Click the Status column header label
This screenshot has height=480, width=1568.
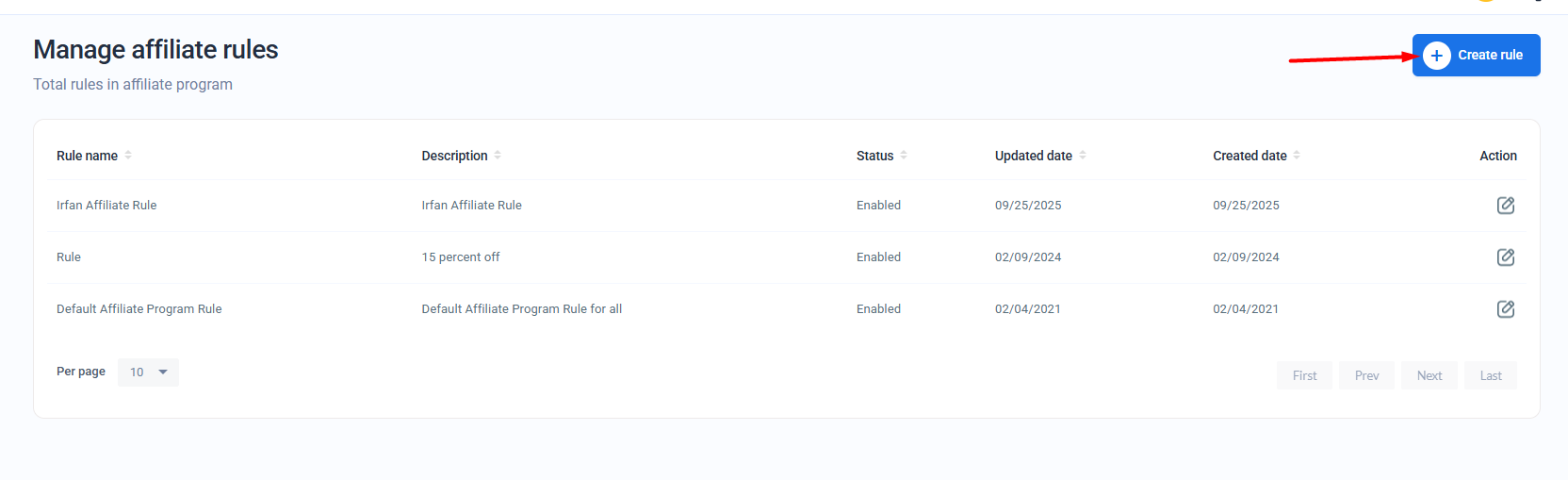coord(874,156)
